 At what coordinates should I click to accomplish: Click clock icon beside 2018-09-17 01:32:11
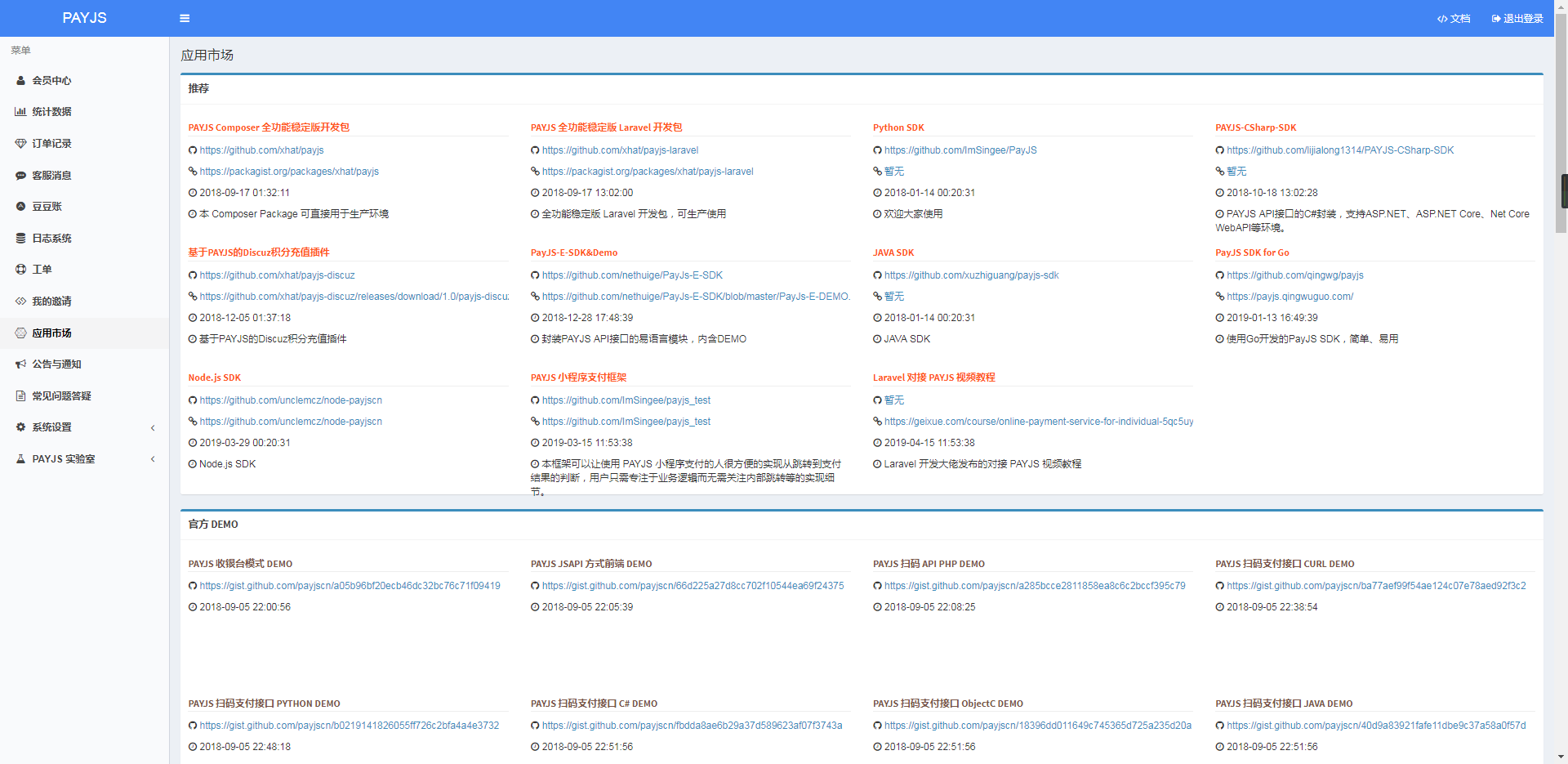(193, 193)
